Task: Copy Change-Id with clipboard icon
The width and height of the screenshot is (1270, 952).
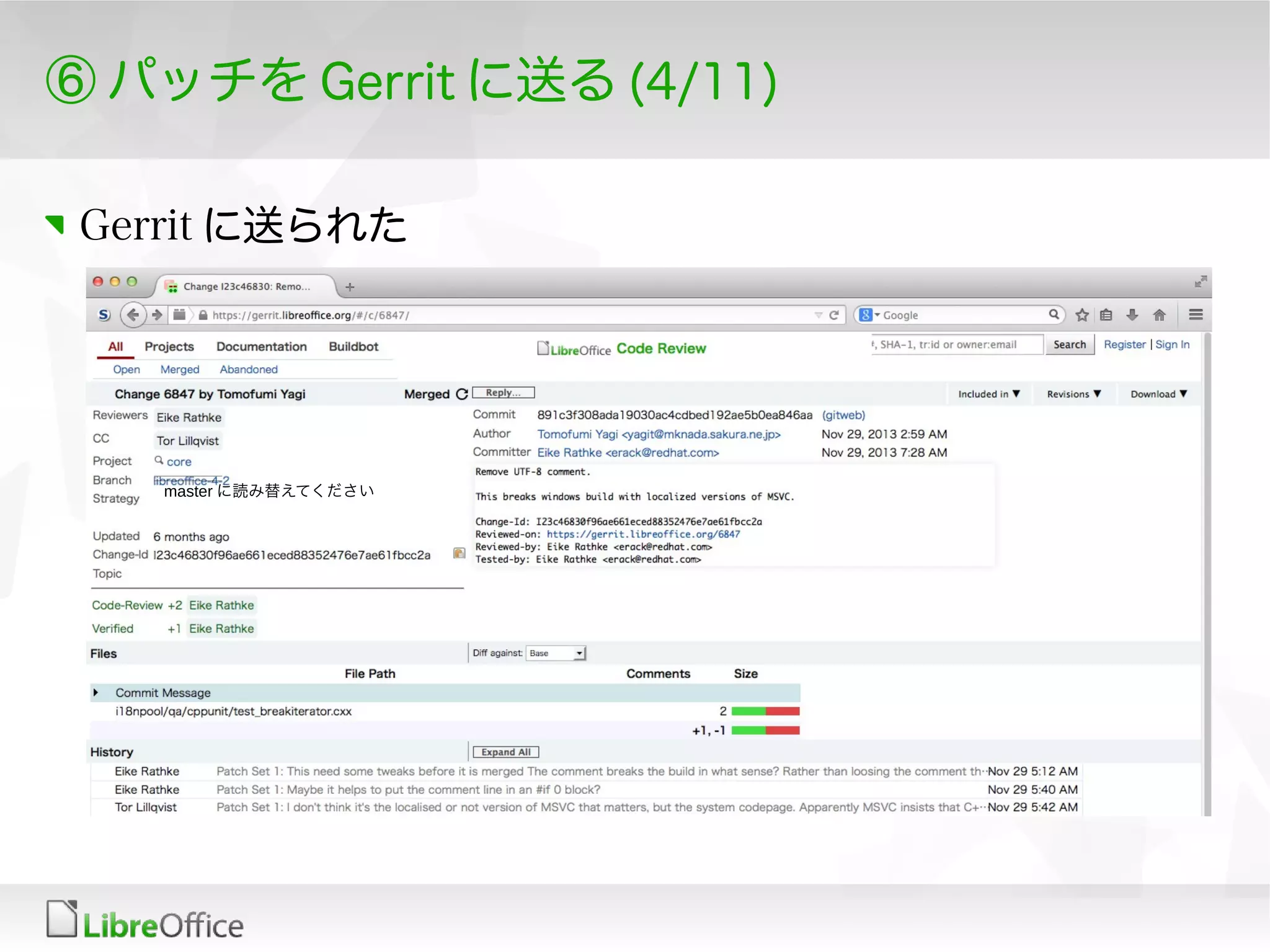Action: 460,553
